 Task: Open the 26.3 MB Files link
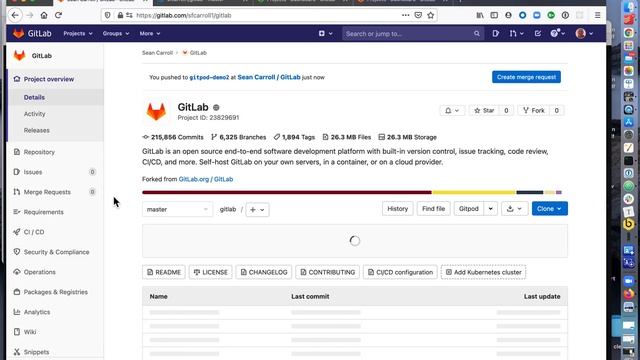347,137
